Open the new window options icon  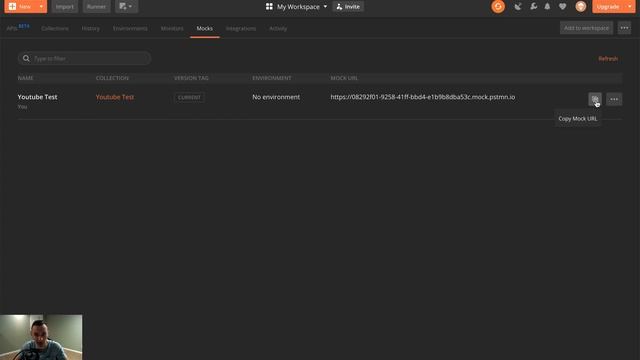pos(126,7)
